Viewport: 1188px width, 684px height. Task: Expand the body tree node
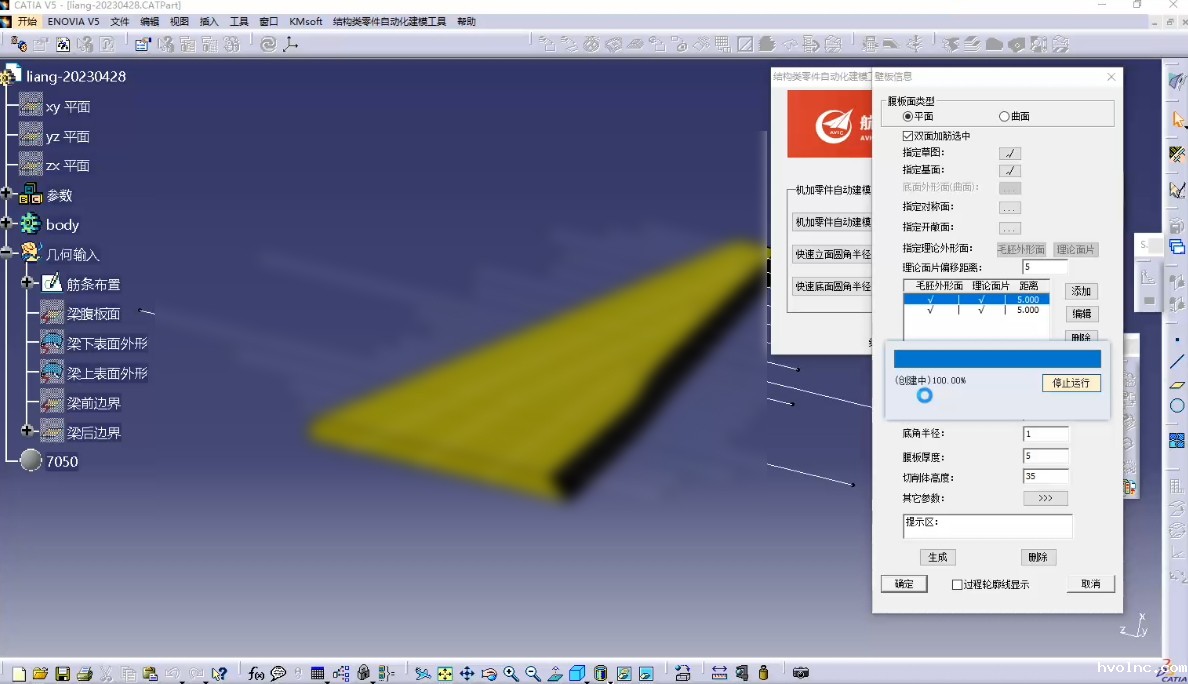7,224
